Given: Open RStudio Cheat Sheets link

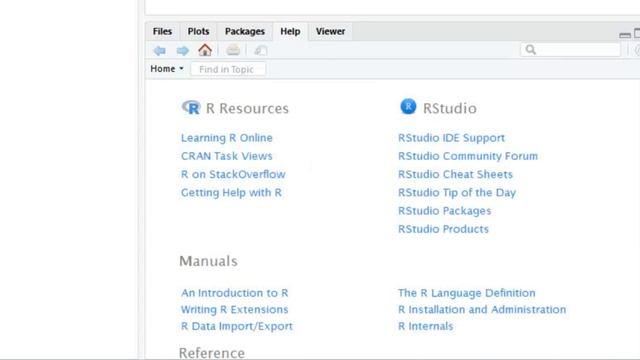Looking at the screenshot, I should coord(455,174).
